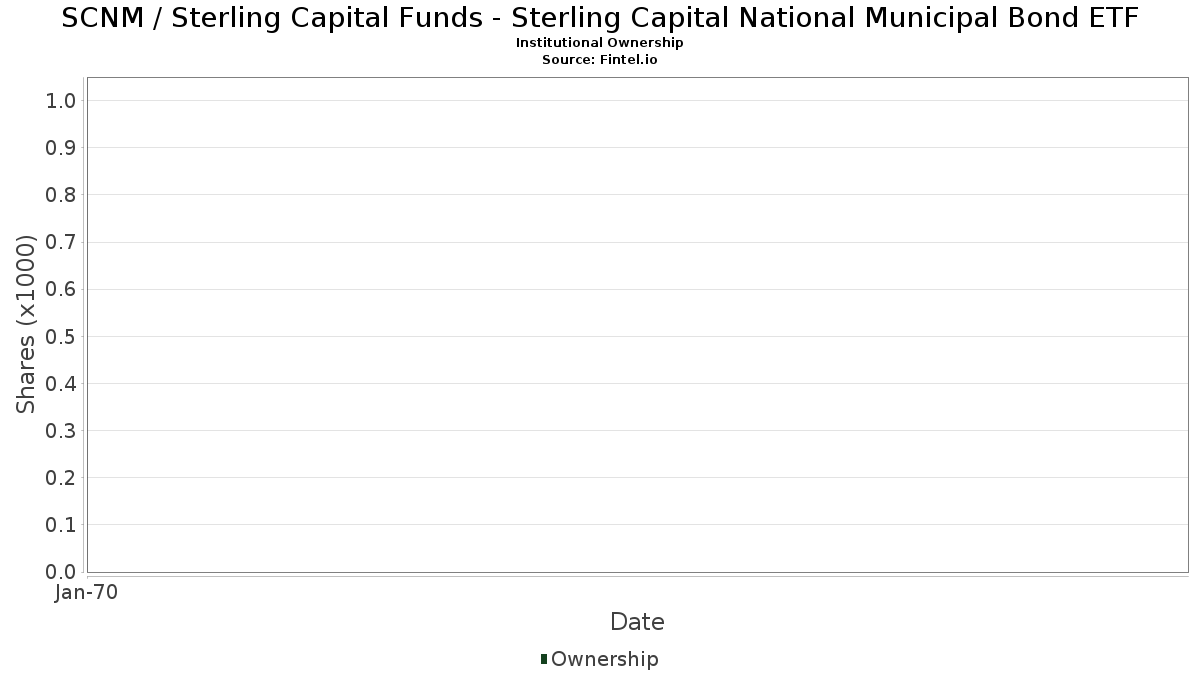Click the 0.2 y-axis tick label

(61, 478)
